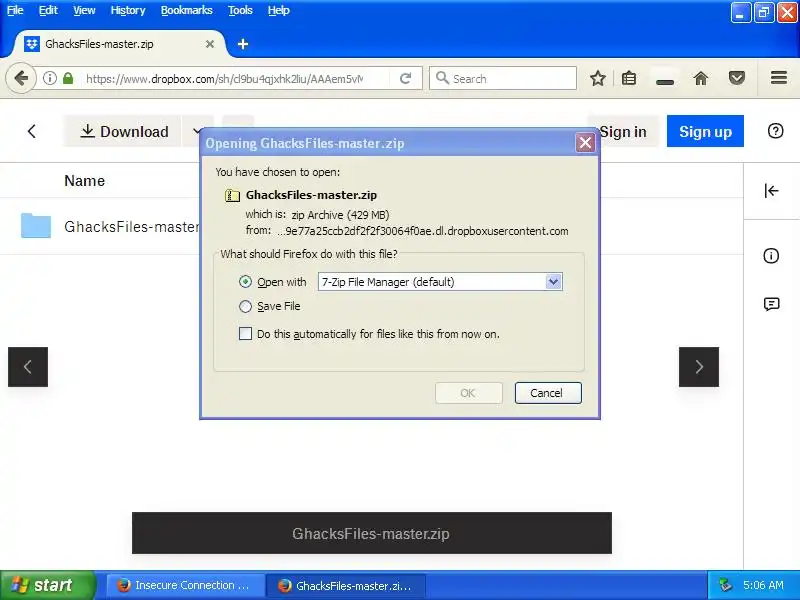This screenshot has height=600, width=800.
Task: Open a new tab with plus icon
Action: [243, 44]
